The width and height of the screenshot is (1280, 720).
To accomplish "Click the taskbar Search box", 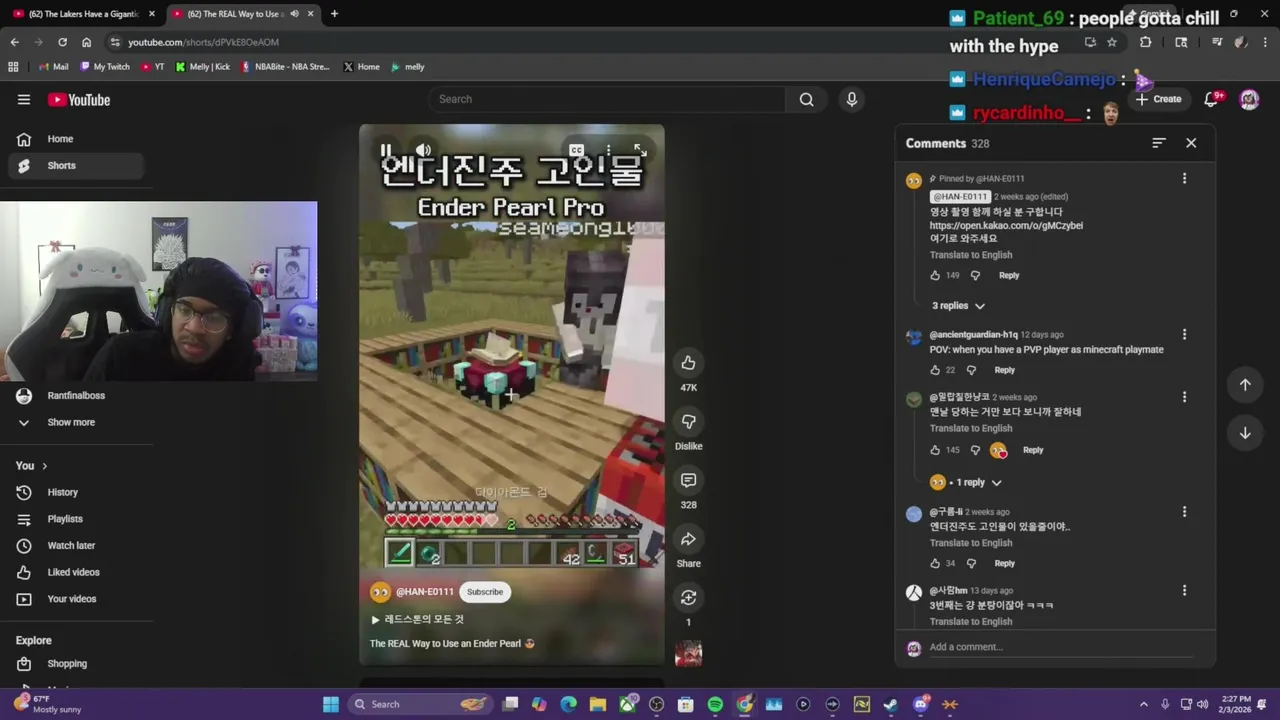I will (421, 704).
